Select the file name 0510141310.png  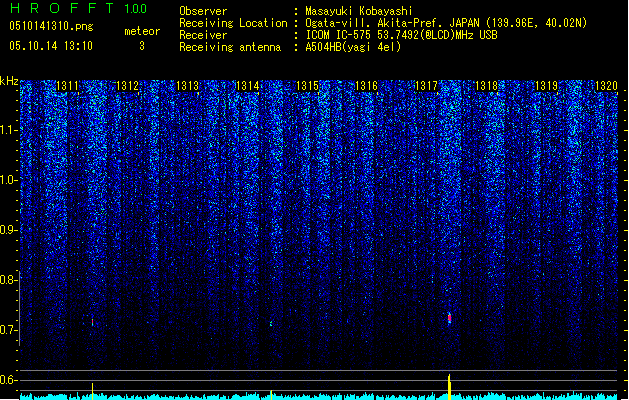[x=51, y=26]
